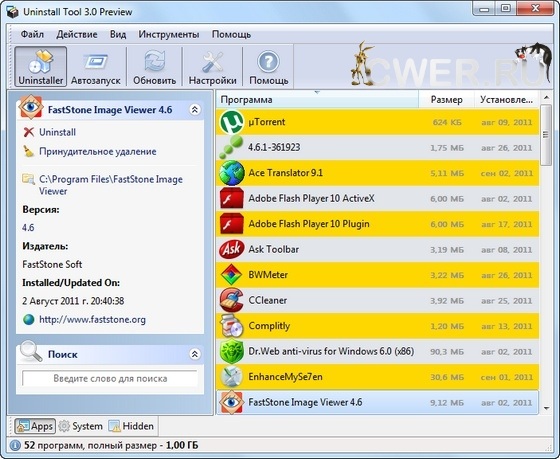Click the Complitly entry name

pyautogui.click(x=269, y=326)
